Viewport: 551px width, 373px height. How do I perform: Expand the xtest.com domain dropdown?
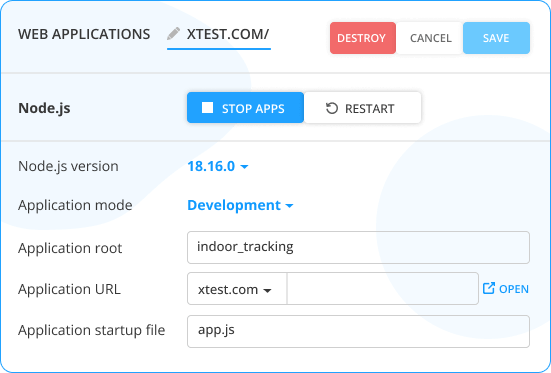pyautogui.click(x=237, y=289)
